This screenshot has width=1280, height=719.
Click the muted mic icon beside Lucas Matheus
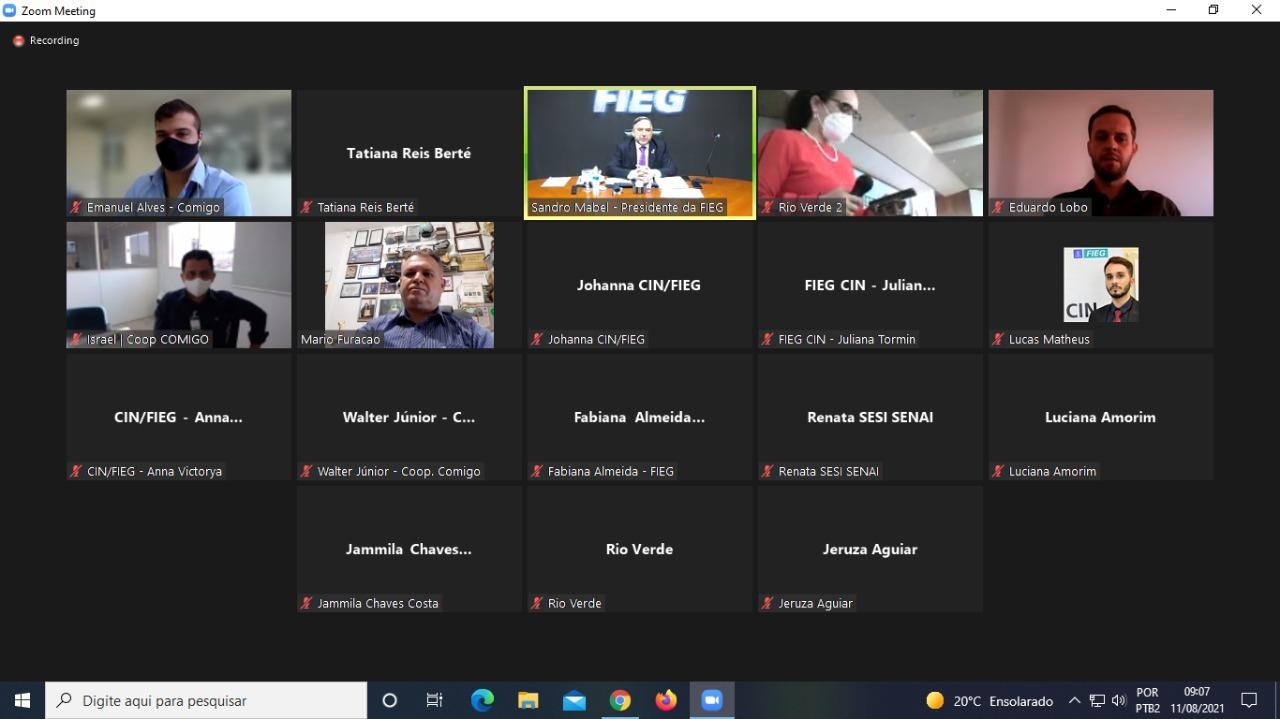click(x=998, y=339)
